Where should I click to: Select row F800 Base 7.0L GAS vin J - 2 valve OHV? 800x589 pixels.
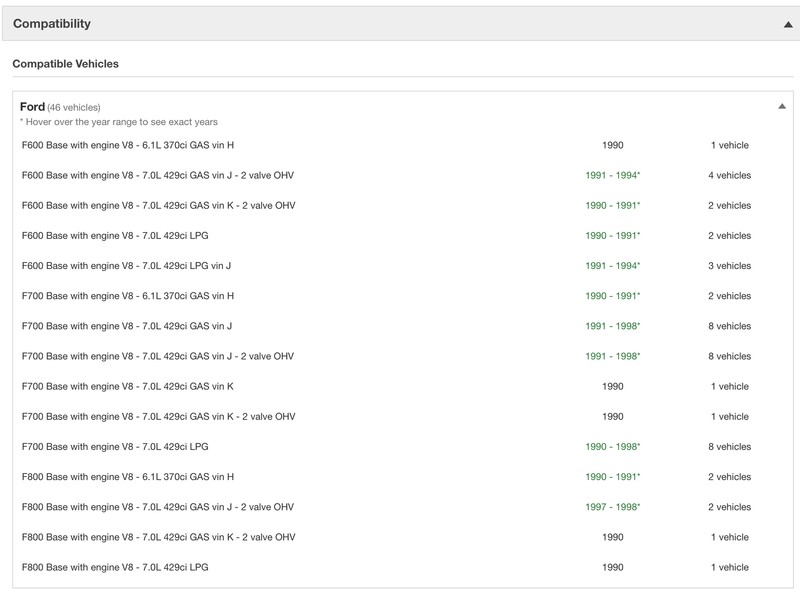[403, 507]
